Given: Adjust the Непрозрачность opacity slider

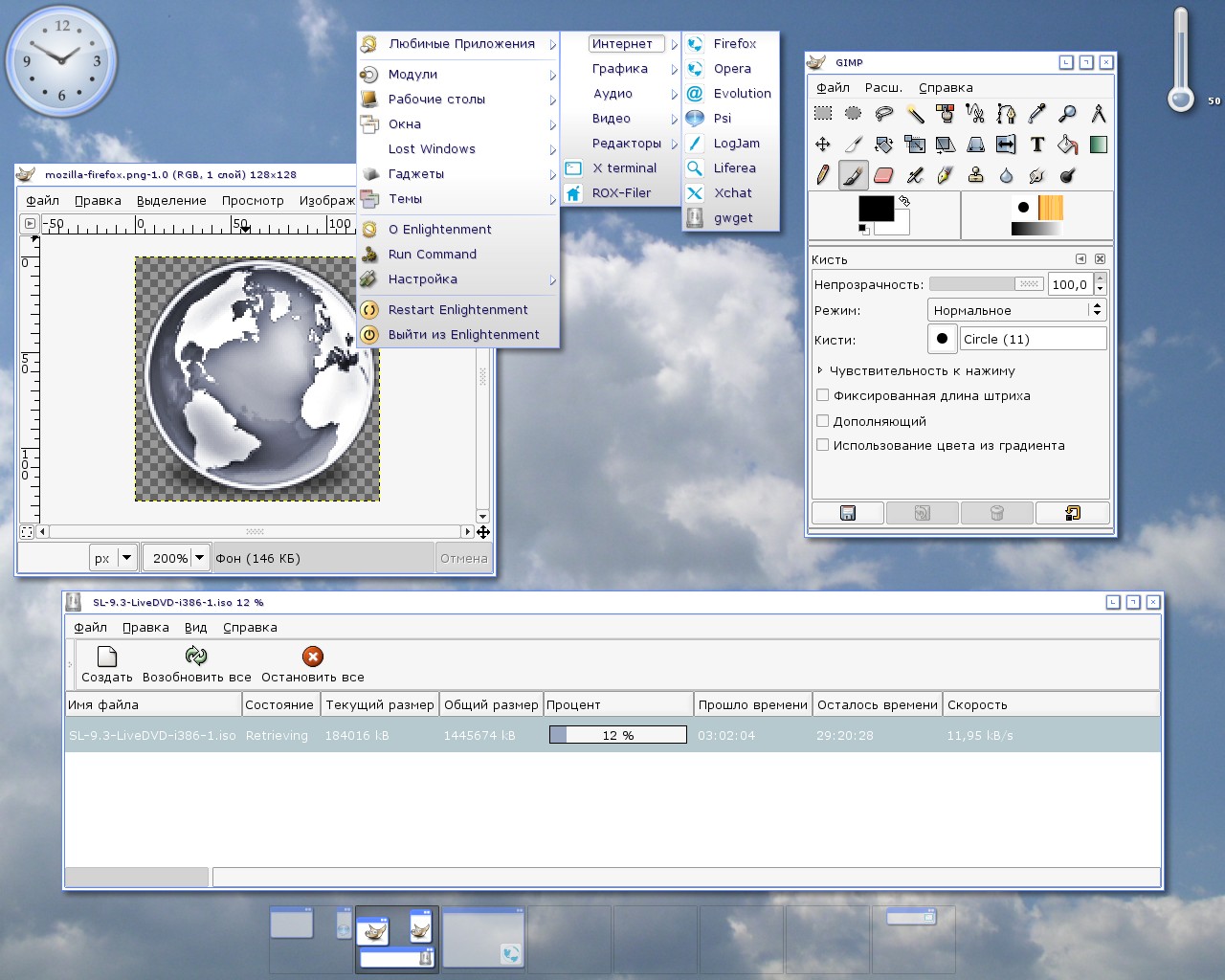Looking at the screenshot, I should (987, 283).
